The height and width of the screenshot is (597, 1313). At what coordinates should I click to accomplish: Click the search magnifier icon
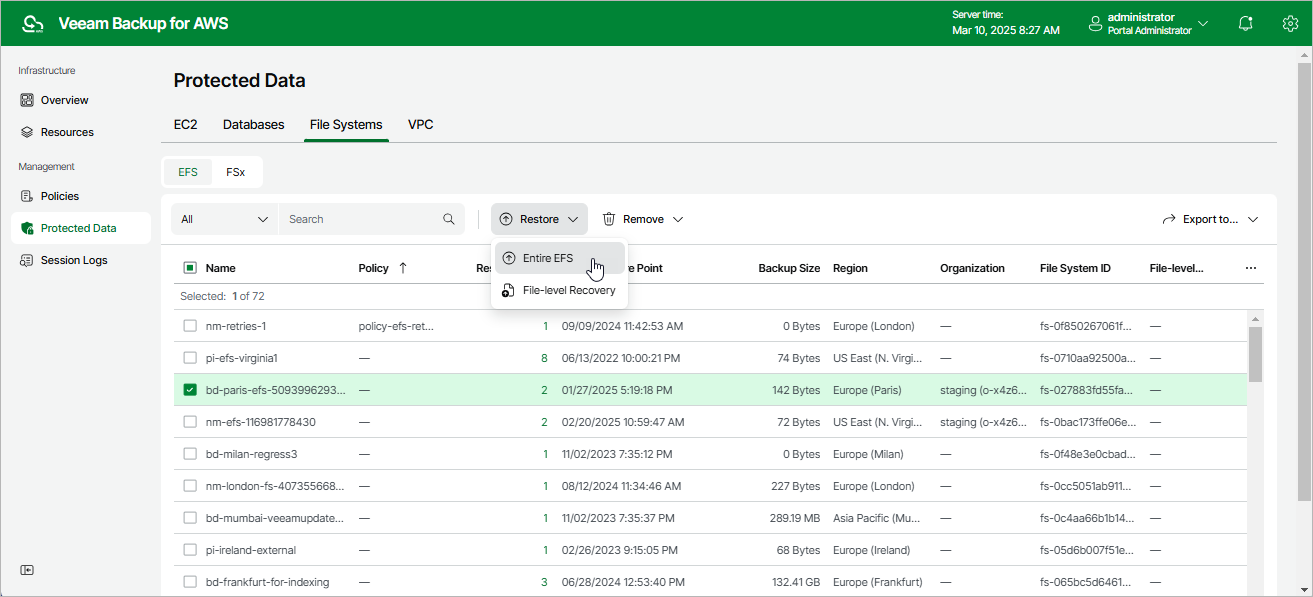(449, 219)
